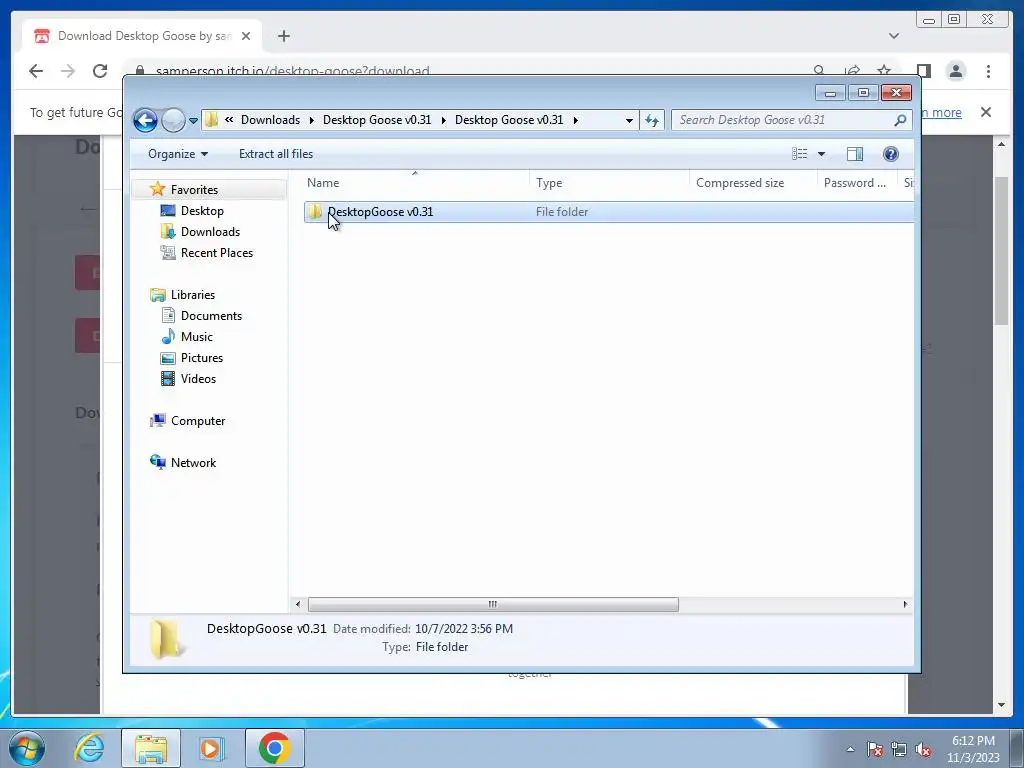Click the horizontal scrollbar thumb in file list
Screen dimensions: 1024x768
[x=493, y=604]
